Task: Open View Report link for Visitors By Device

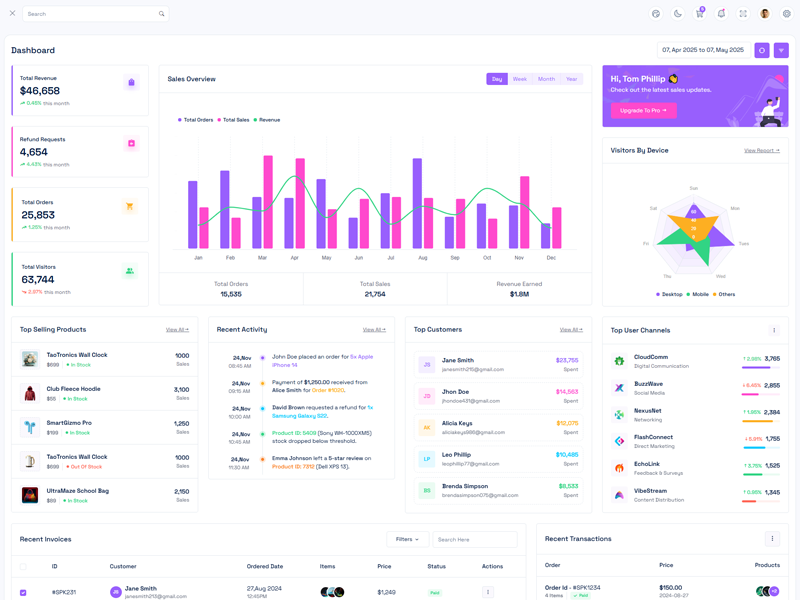Action: [x=761, y=151]
